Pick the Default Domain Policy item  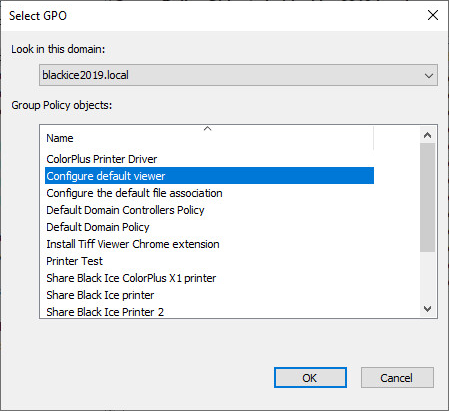(209, 227)
